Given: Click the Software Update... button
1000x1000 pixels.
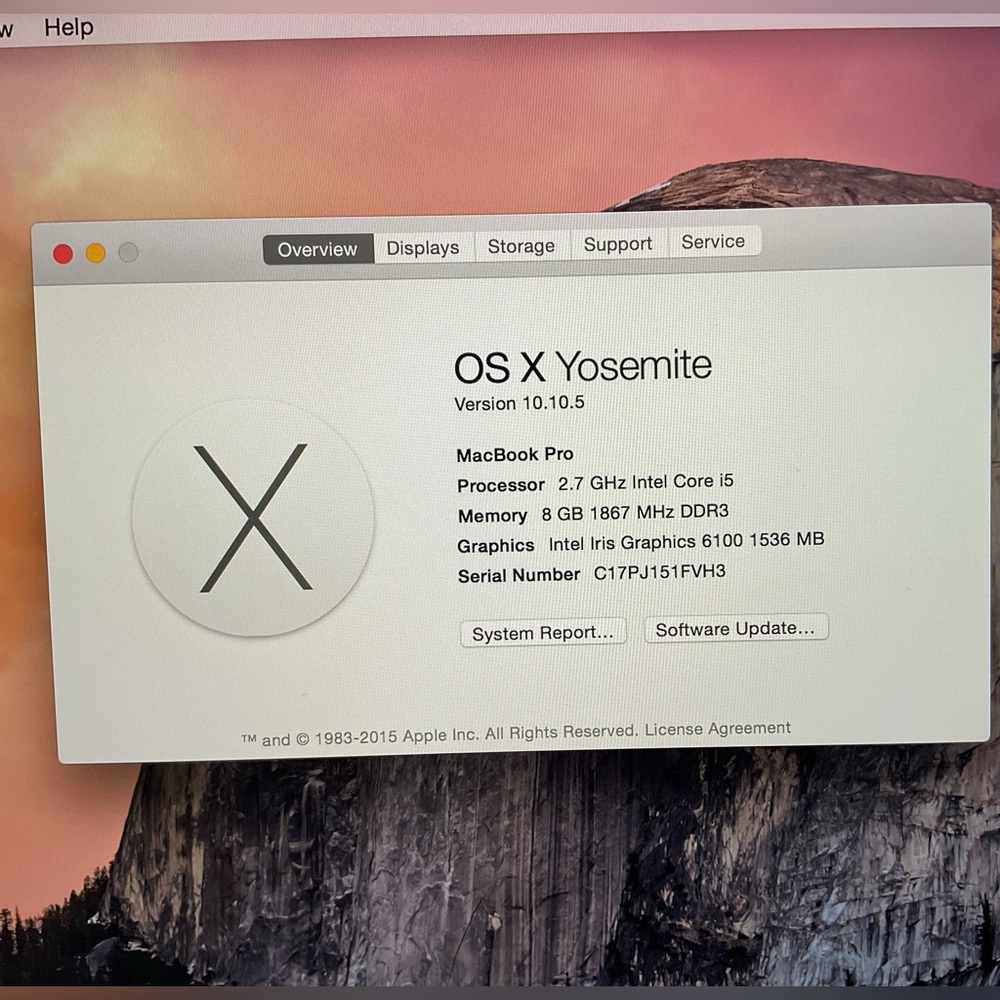Looking at the screenshot, I should 735,629.
